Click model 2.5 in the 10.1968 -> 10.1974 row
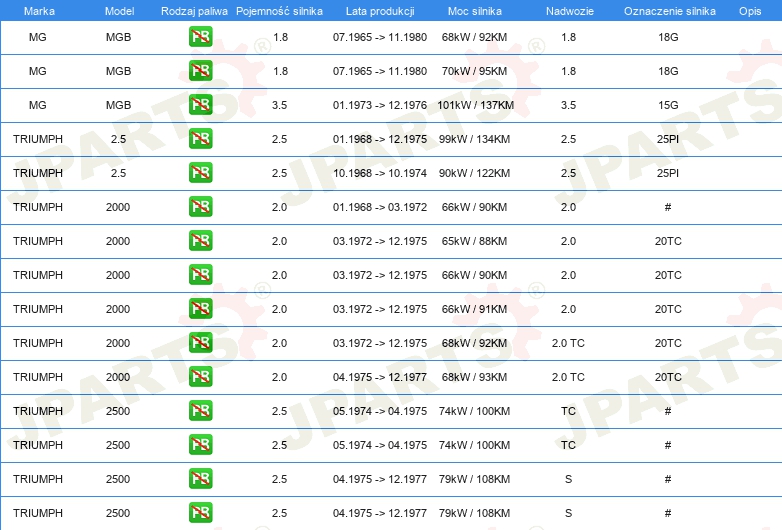Viewport: 782px width, 530px height. (118, 173)
